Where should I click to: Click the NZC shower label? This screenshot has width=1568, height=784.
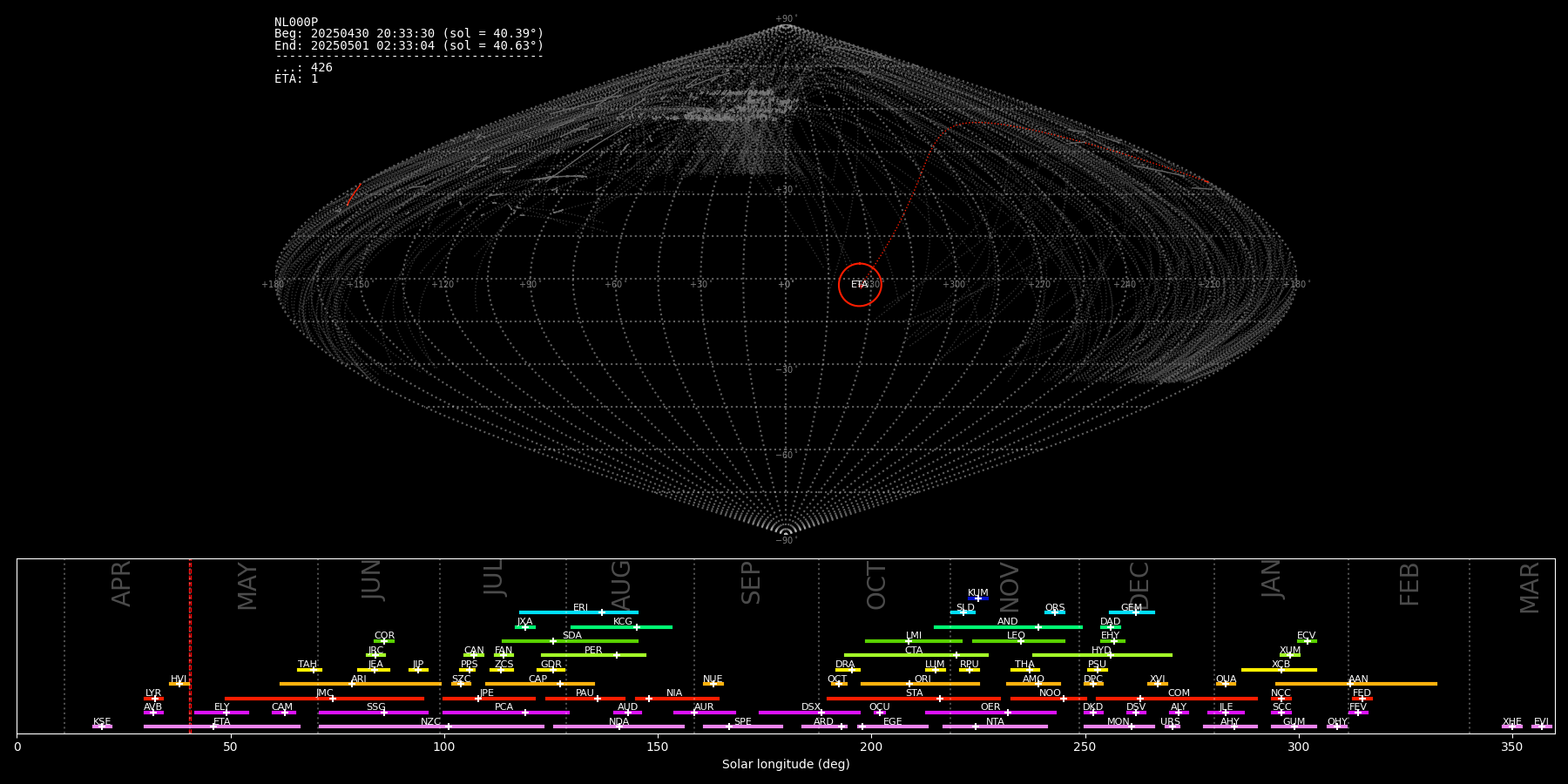430,722
